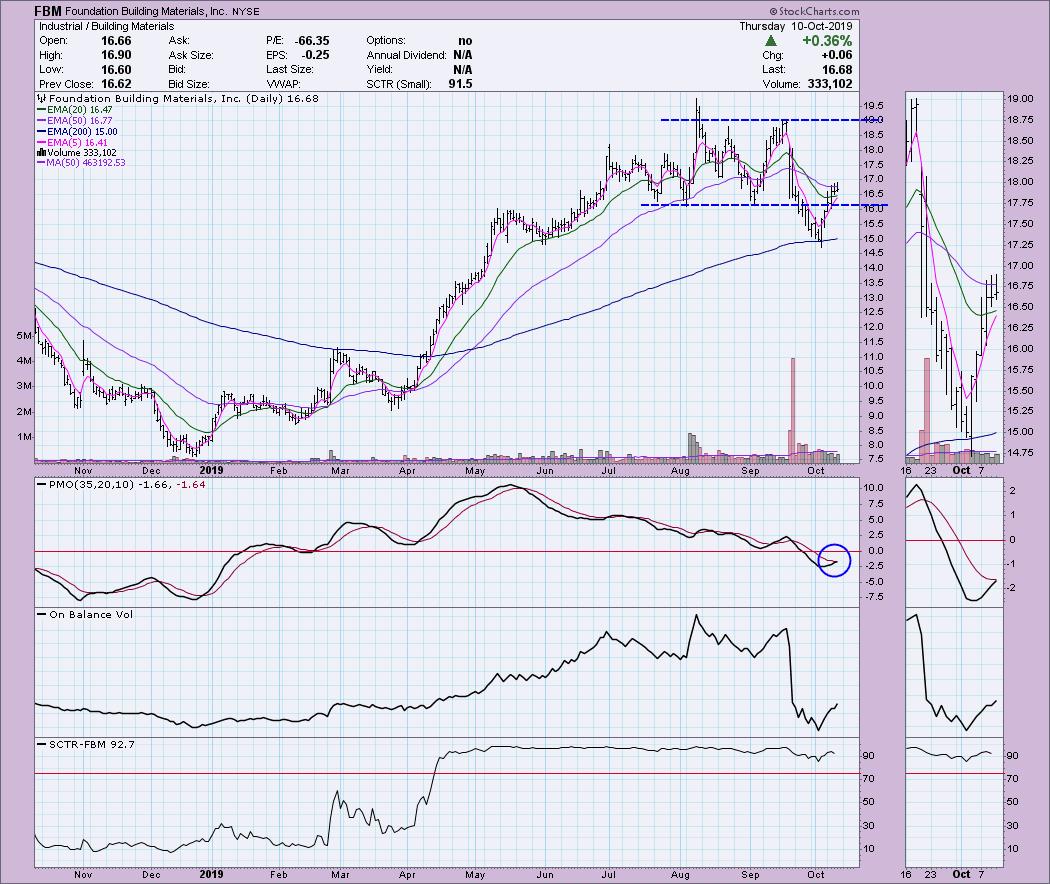Click the date Thursday 10-Oct-2019
This screenshot has height=884, width=1050.
[x=796, y=26]
